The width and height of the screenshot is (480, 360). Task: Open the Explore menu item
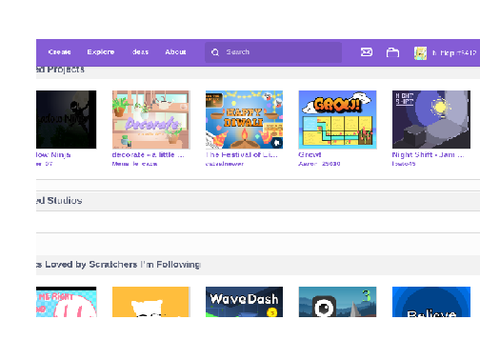pyautogui.click(x=101, y=52)
